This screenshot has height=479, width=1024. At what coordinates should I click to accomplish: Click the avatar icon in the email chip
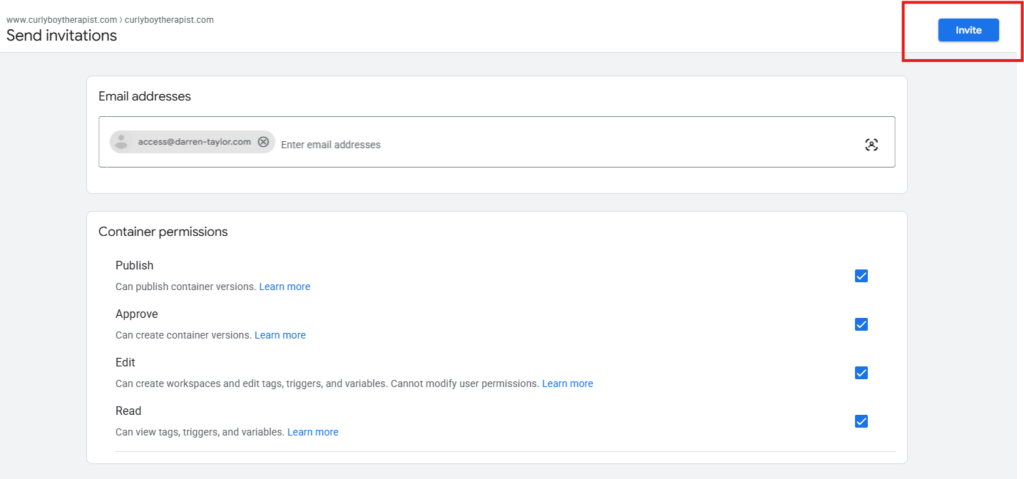coord(122,142)
